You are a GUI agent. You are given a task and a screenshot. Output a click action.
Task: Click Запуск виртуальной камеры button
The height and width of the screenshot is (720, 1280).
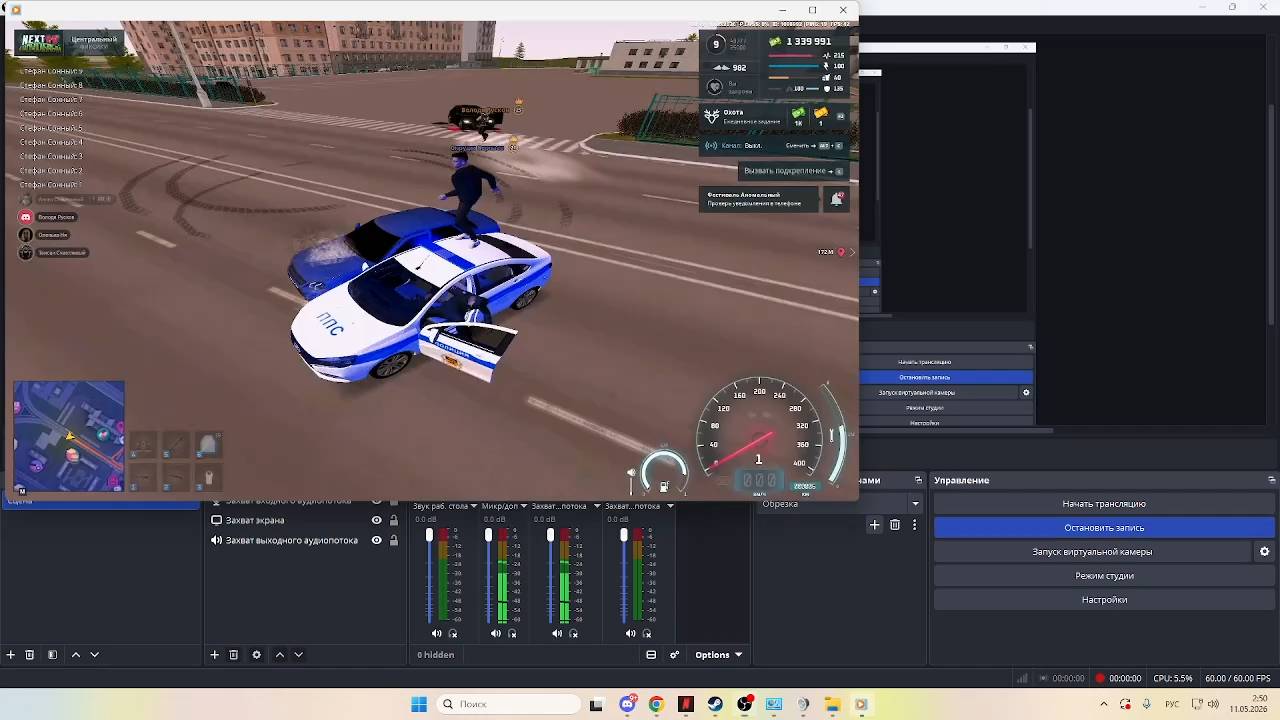1092,552
